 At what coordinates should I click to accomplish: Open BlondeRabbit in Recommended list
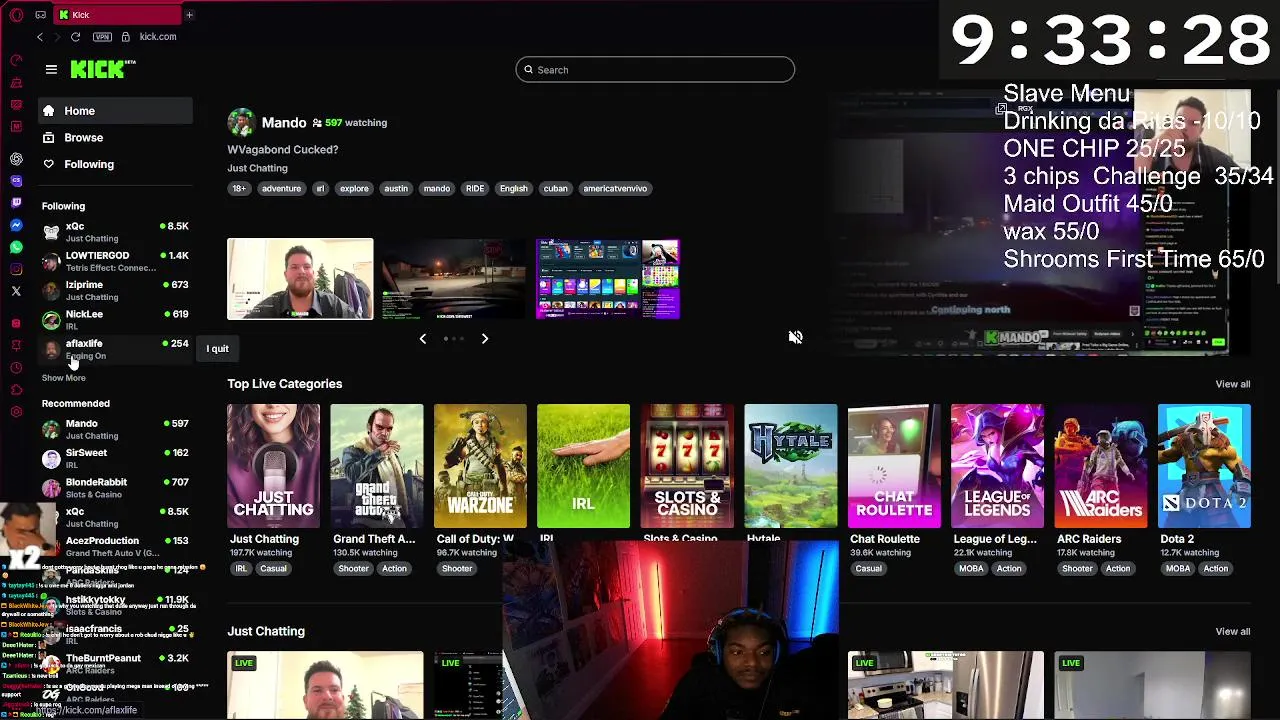pyautogui.click(x=115, y=487)
